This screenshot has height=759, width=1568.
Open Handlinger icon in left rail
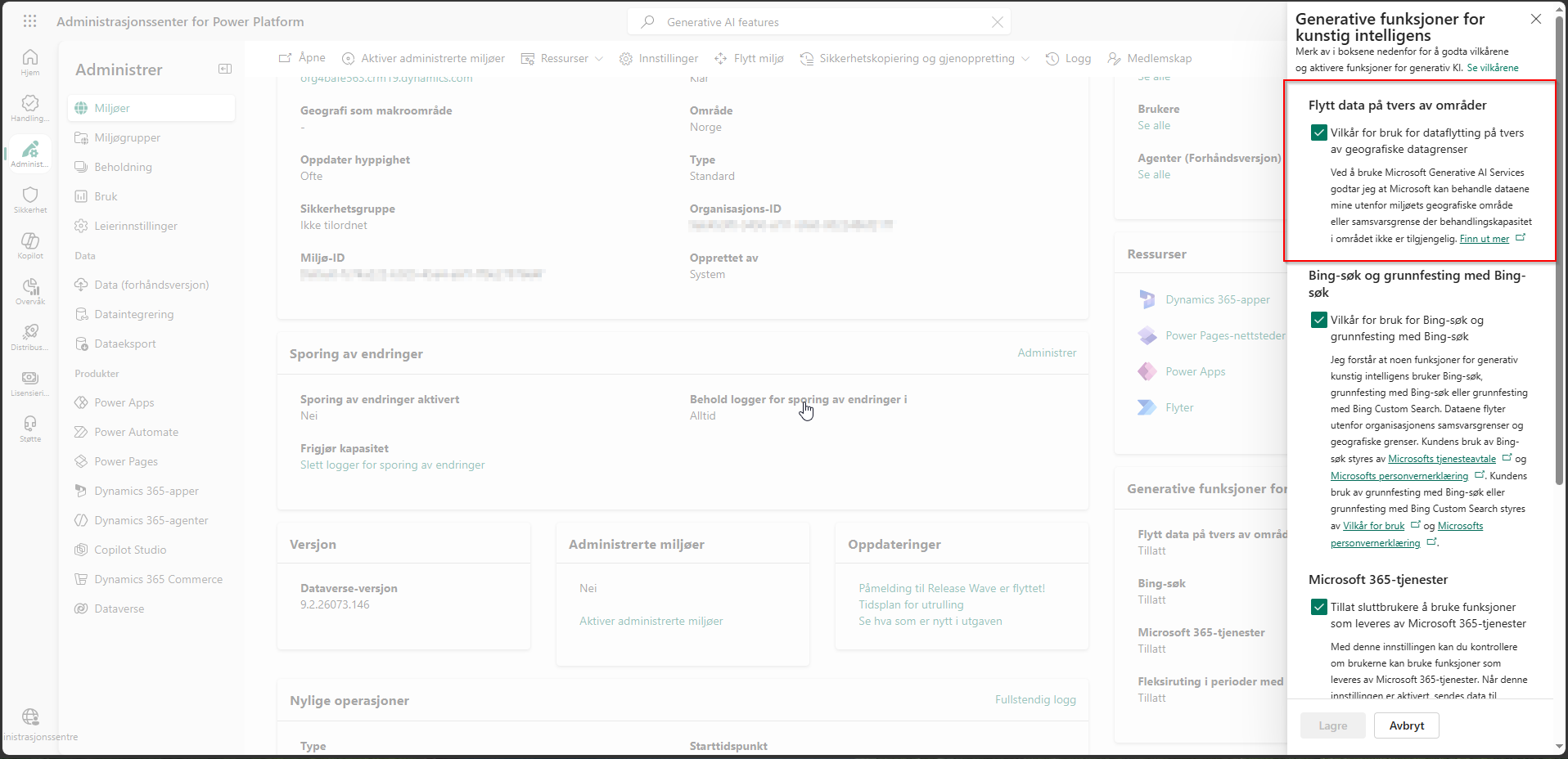point(30,108)
